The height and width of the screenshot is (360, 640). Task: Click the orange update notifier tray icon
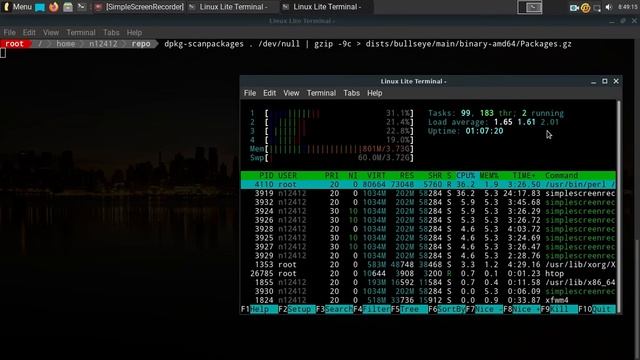pos(585,7)
